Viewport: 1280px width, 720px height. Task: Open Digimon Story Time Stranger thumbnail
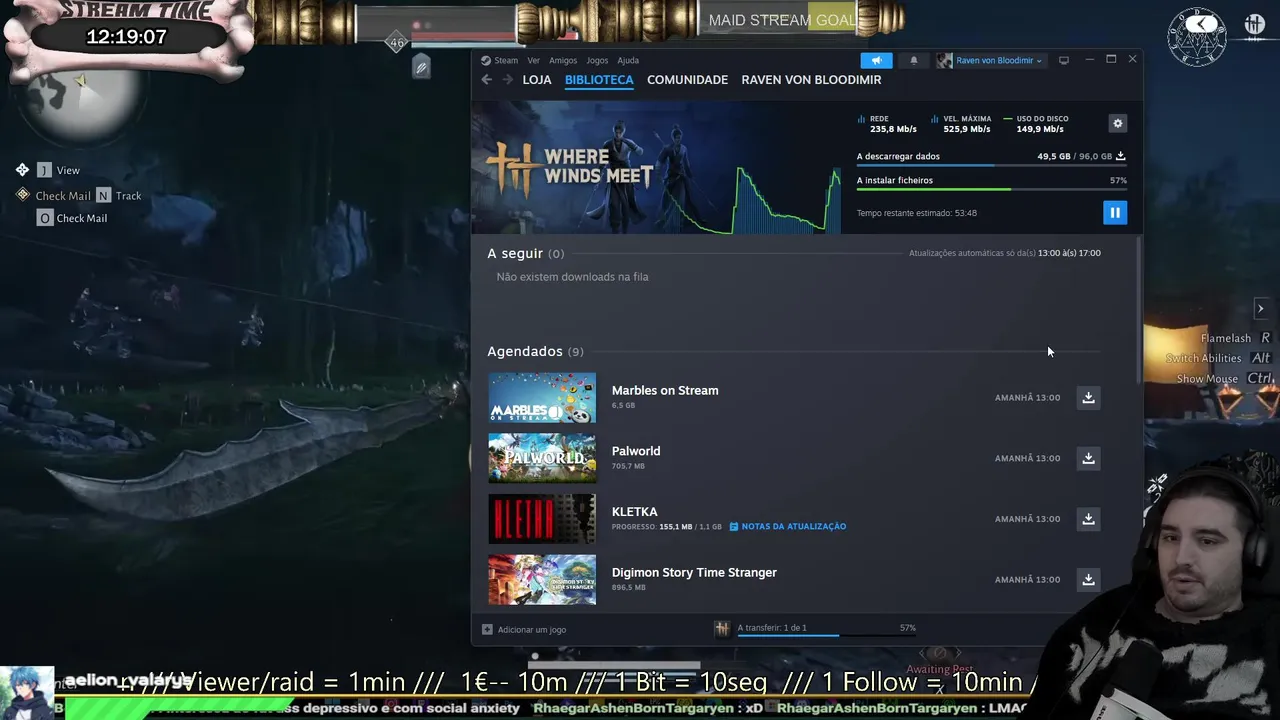pos(542,579)
